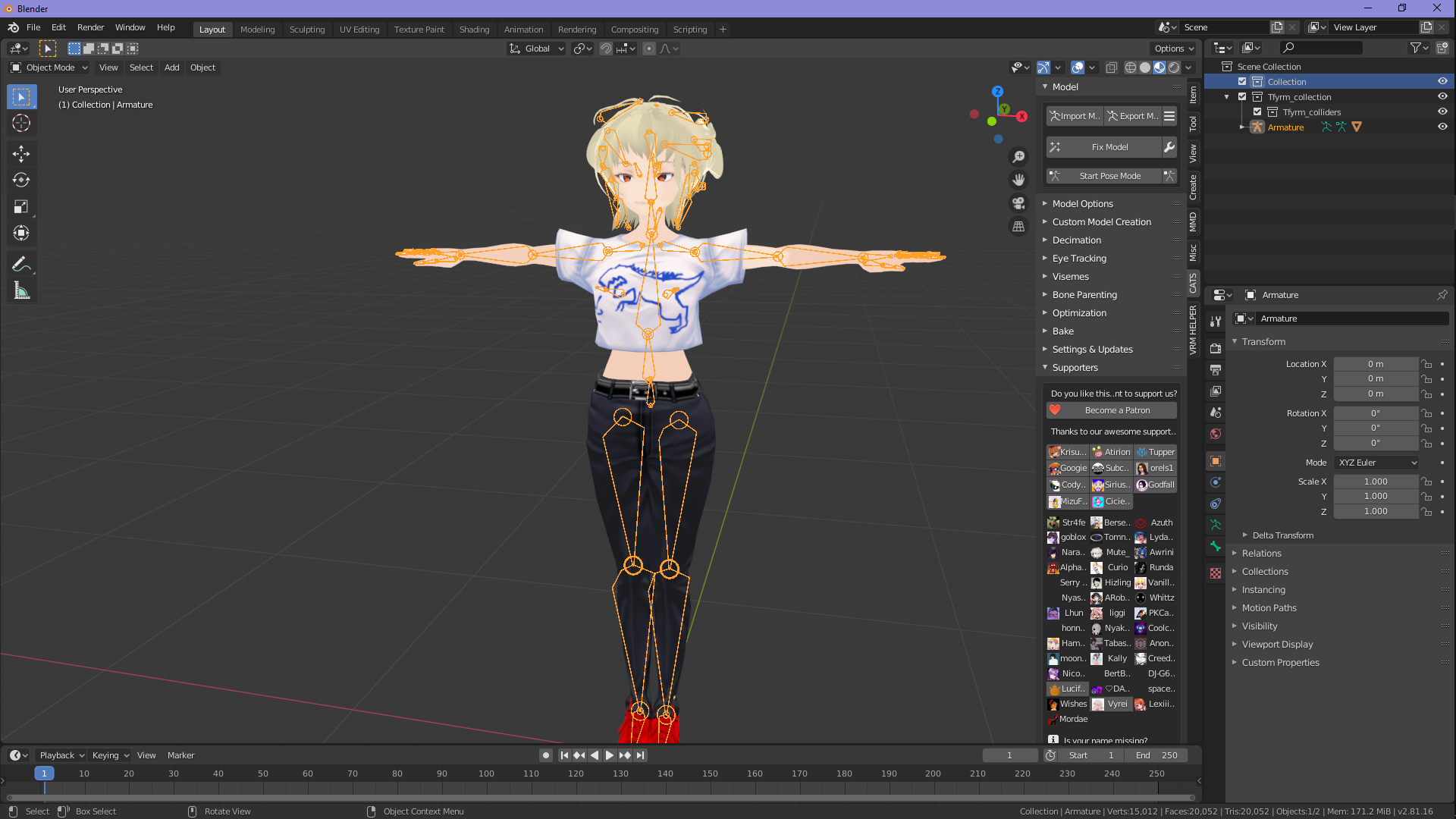The height and width of the screenshot is (819, 1456).
Task: Hide the Tfyrm_collection in outliner
Action: coord(1442,97)
